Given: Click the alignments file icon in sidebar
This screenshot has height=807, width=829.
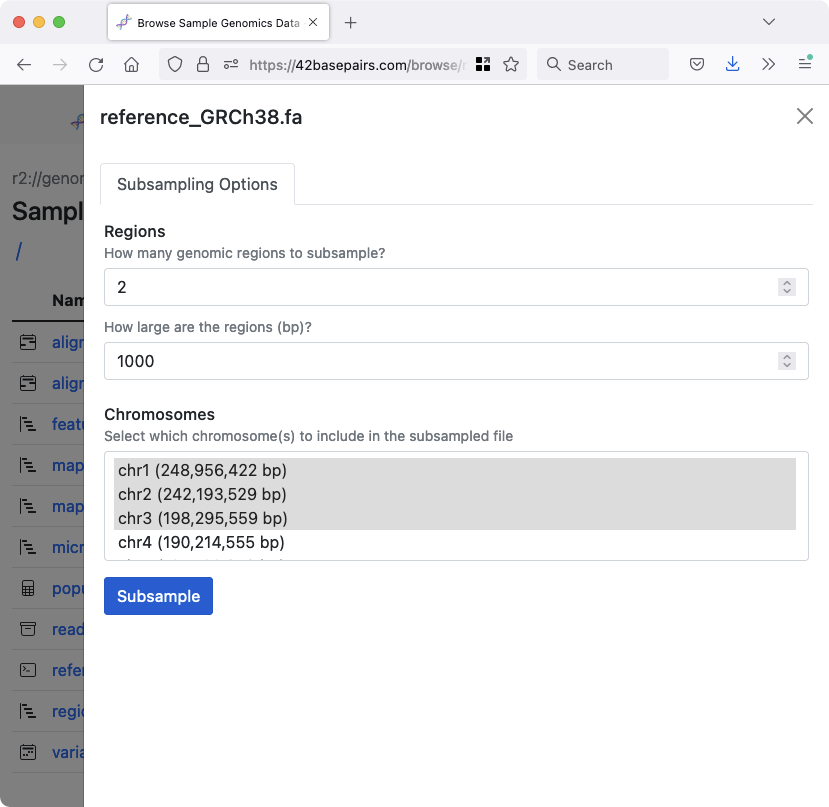Looking at the screenshot, I should [27, 342].
